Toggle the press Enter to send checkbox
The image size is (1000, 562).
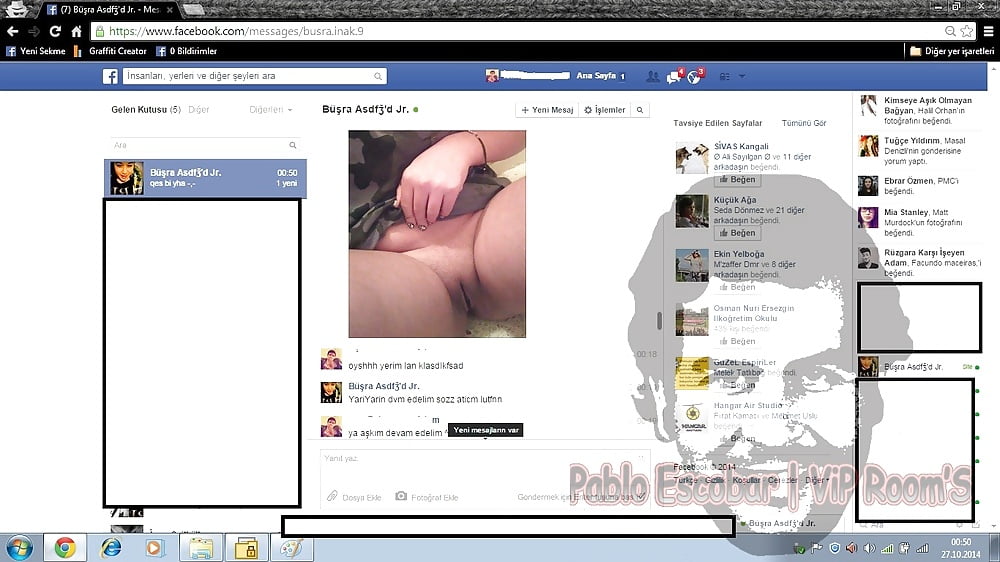point(643,496)
